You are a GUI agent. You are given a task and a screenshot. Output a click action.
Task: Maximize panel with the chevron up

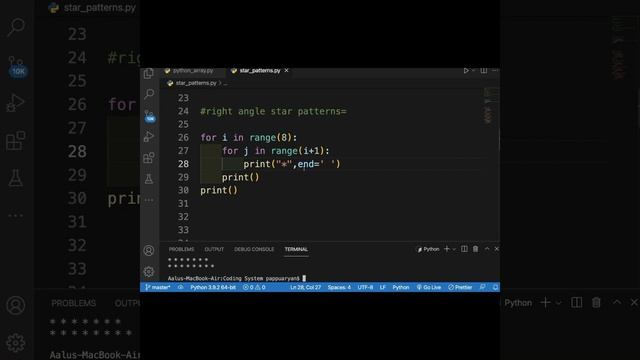[487, 249]
